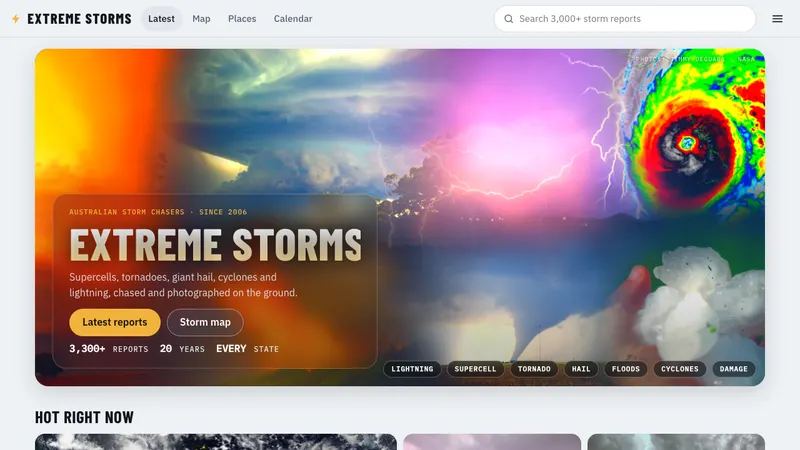Click the 20 years stat

coord(182,349)
